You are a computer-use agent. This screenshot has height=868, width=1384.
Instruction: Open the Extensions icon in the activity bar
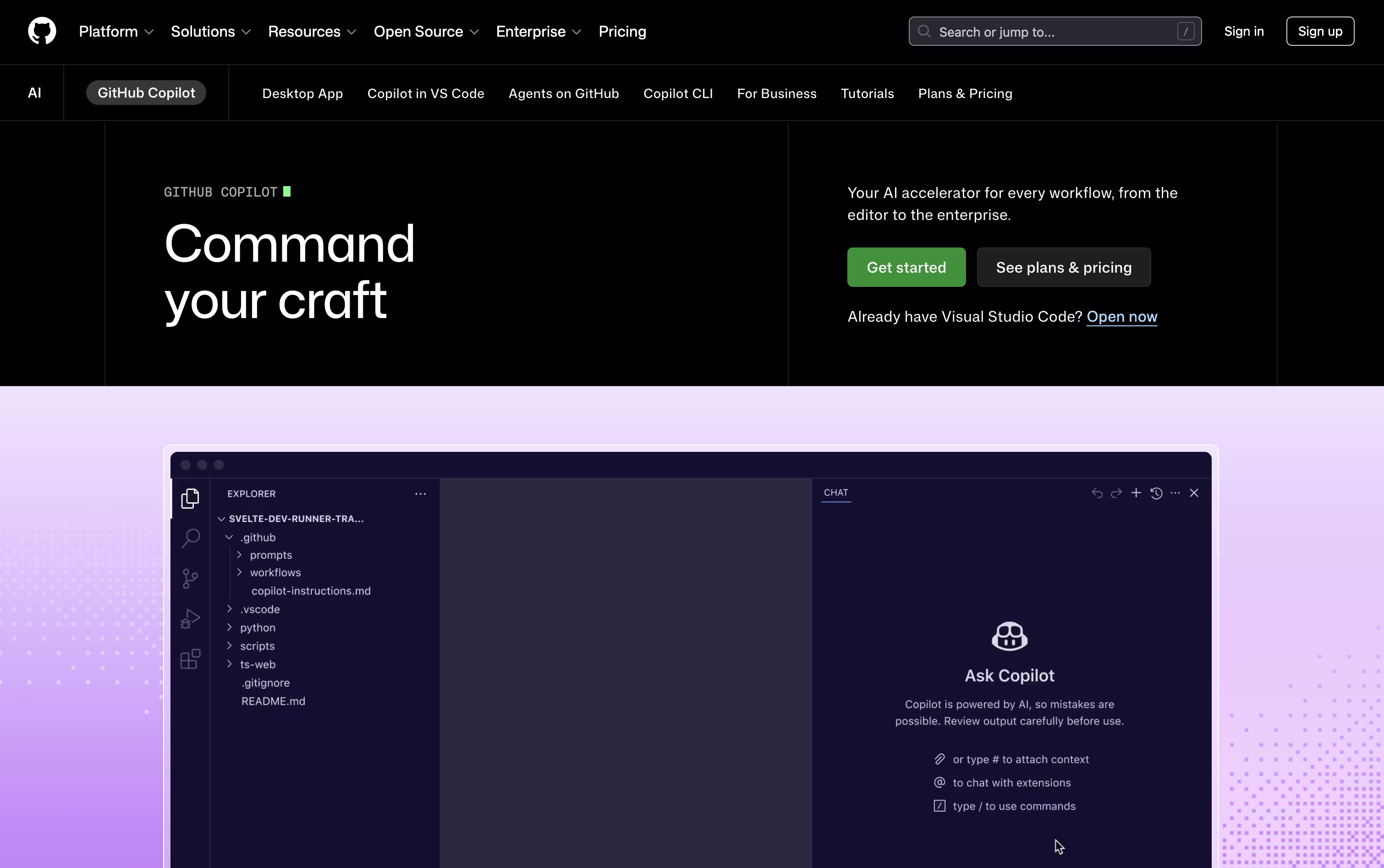190,659
